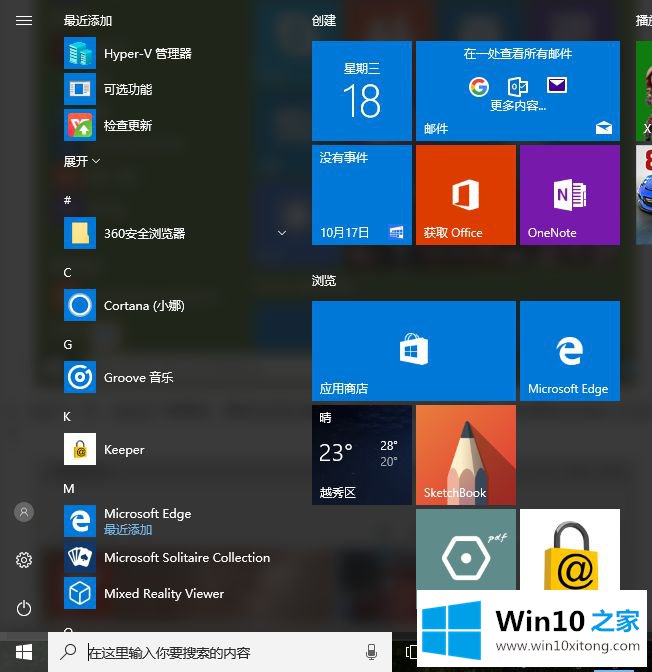This screenshot has height=672, width=652.
Task: Open the weather tile for 越秀区
Action: coord(362,455)
